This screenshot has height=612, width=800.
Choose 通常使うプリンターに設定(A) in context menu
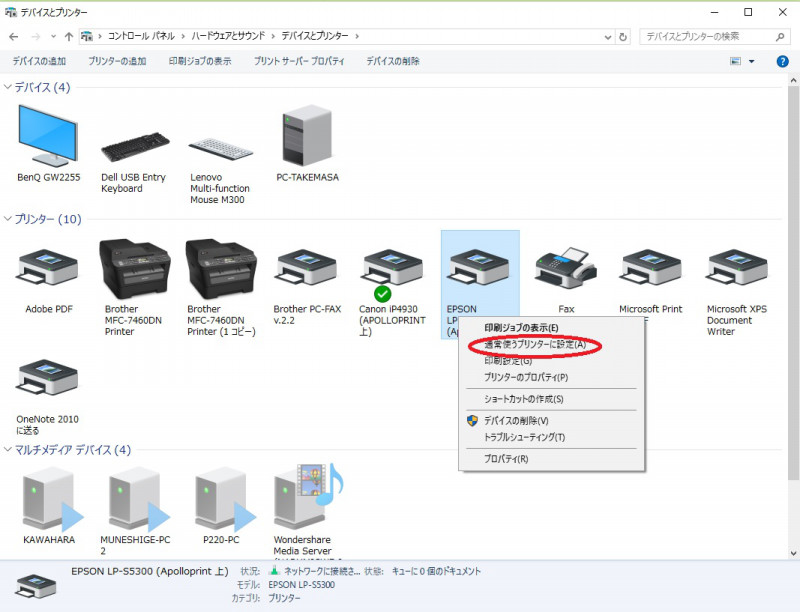tap(551, 345)
